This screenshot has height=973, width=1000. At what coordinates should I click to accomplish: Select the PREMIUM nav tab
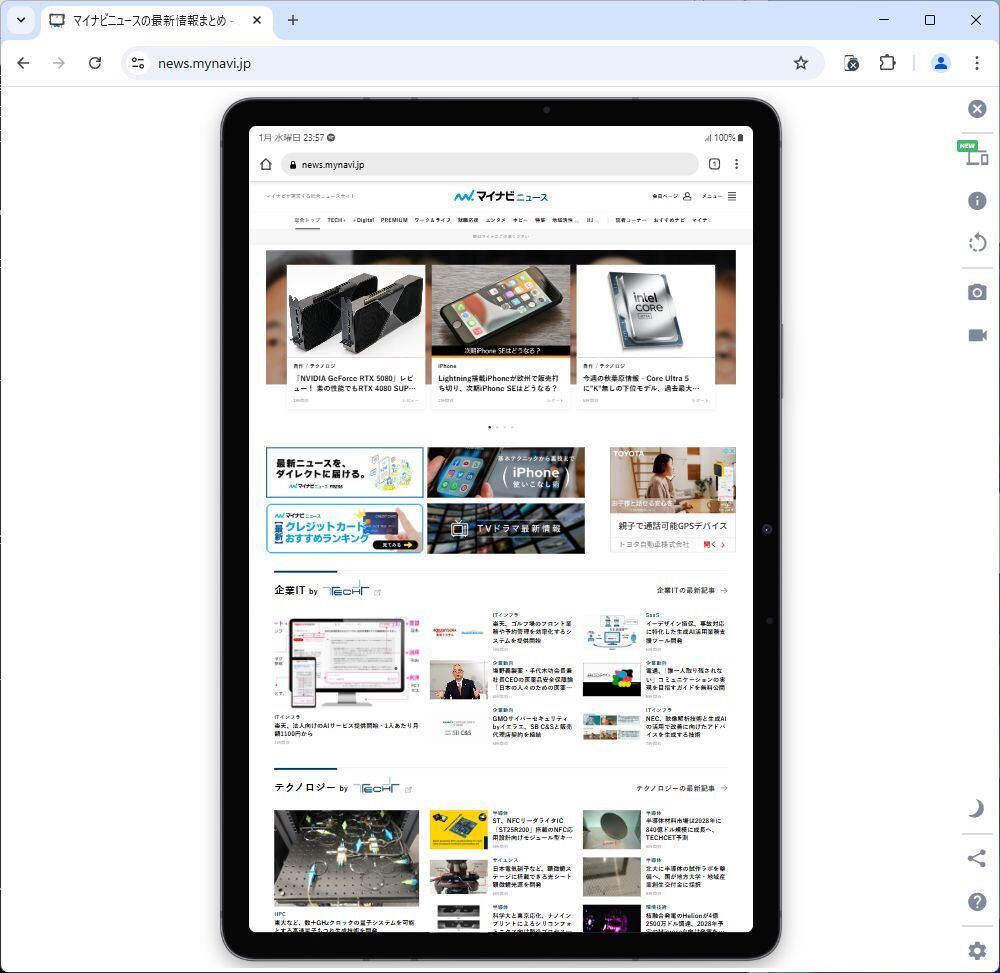(394, 220)
